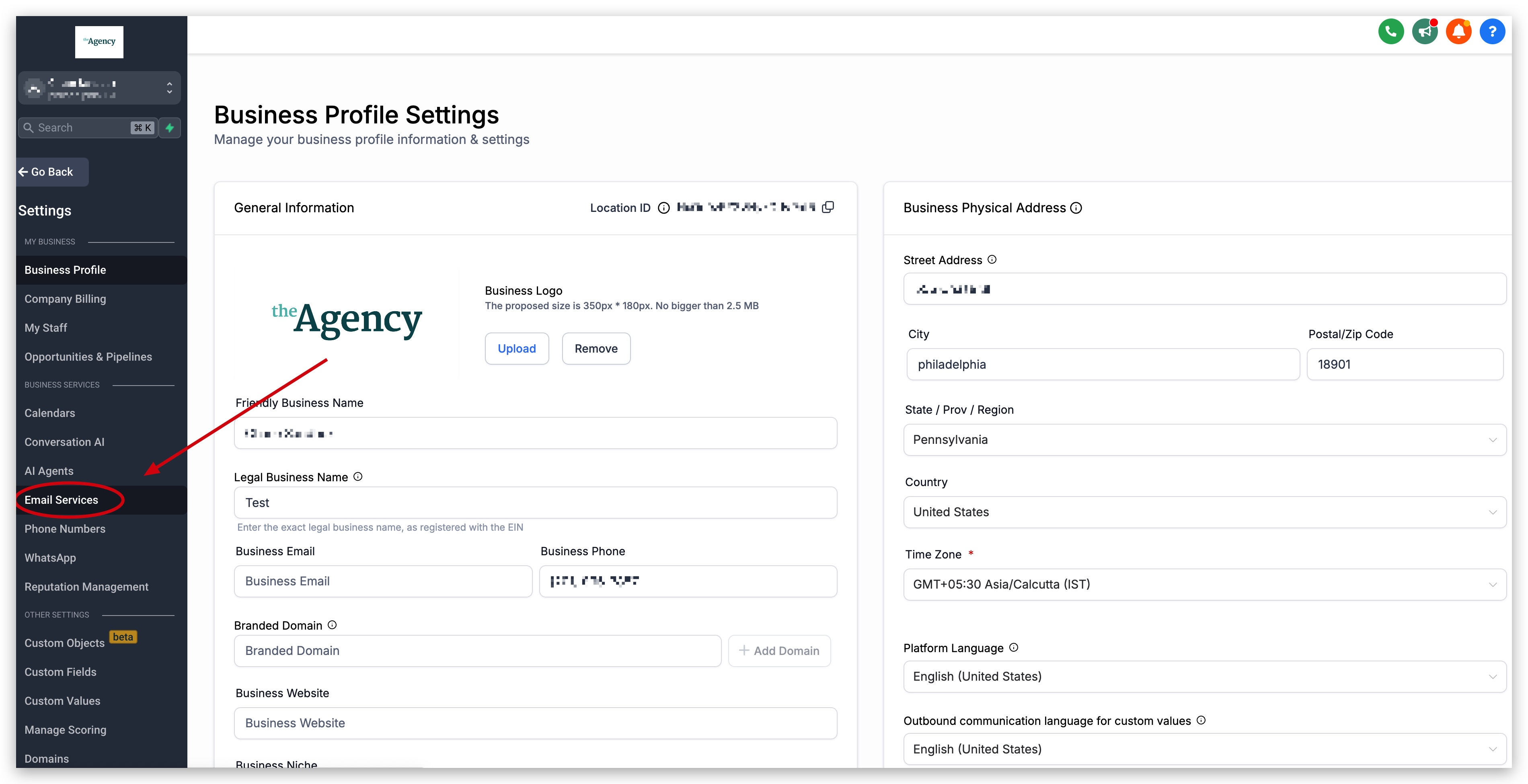This screenshot has height=784, width=1528.
Task: Open the orange notifications bell
Action: click(1458, 32)
